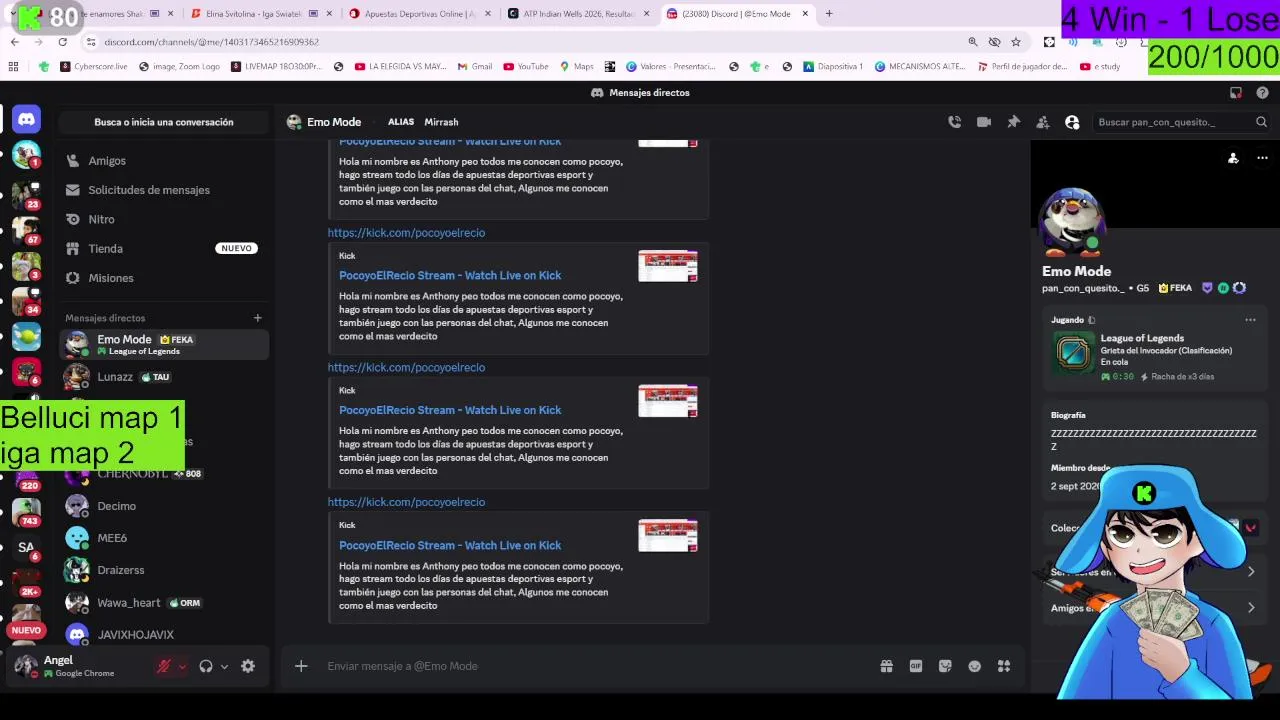
Task: Open the MEE6 direct message
Action: (164, 538)
